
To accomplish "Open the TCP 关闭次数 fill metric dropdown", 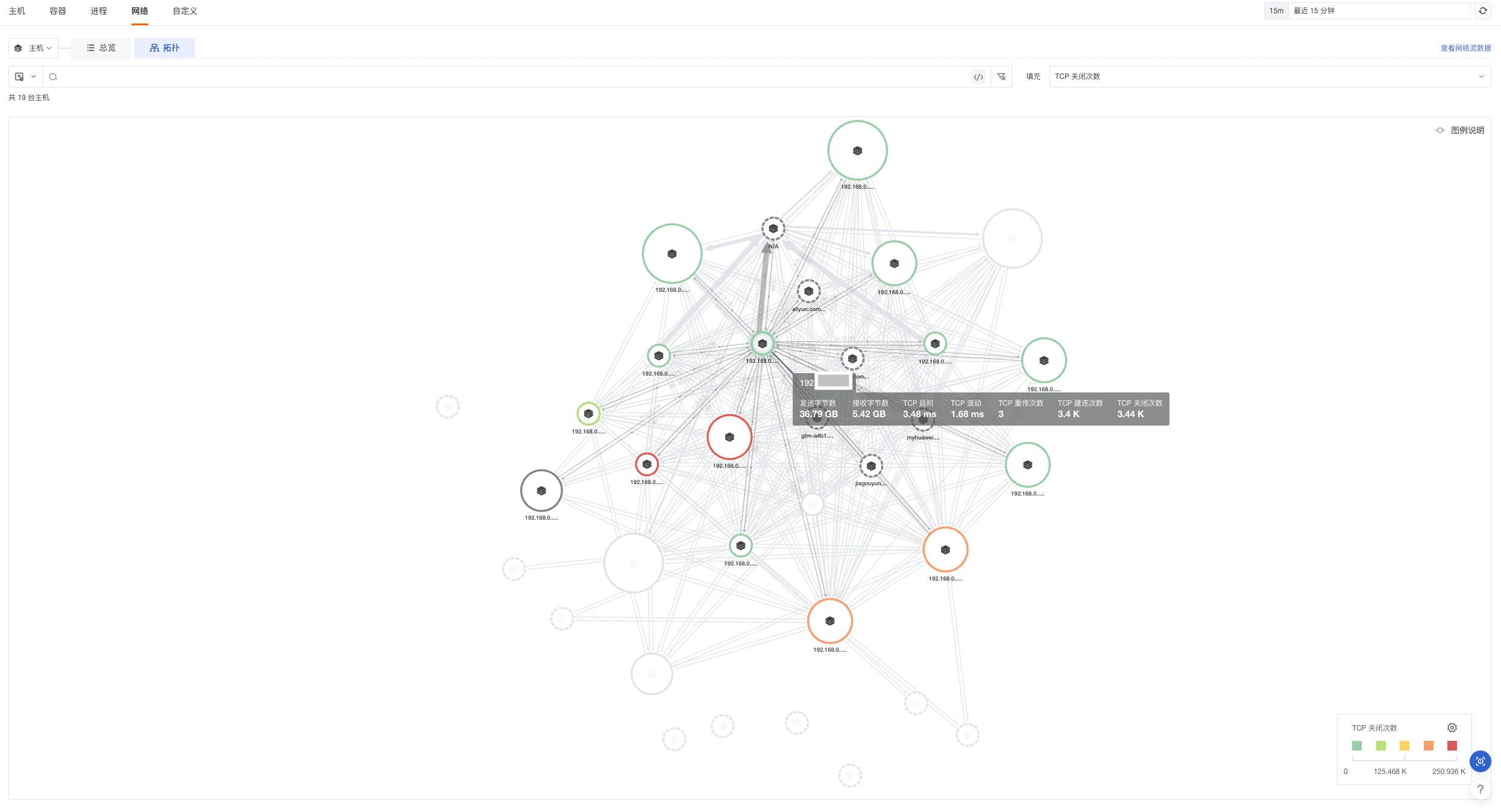I will pos(1269,77).
